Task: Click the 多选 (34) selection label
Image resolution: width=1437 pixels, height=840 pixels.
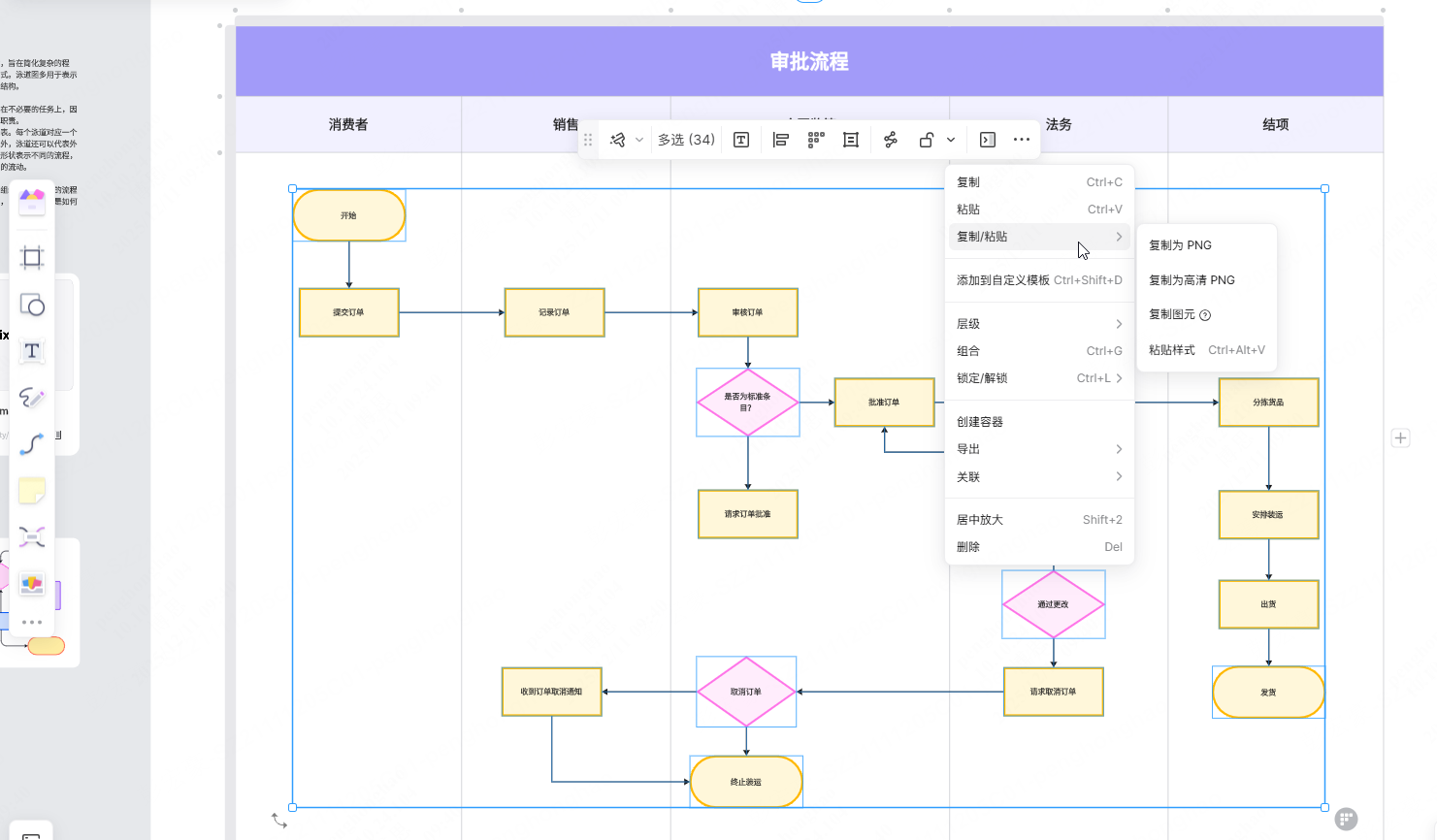Action: [x=686, y=140]
